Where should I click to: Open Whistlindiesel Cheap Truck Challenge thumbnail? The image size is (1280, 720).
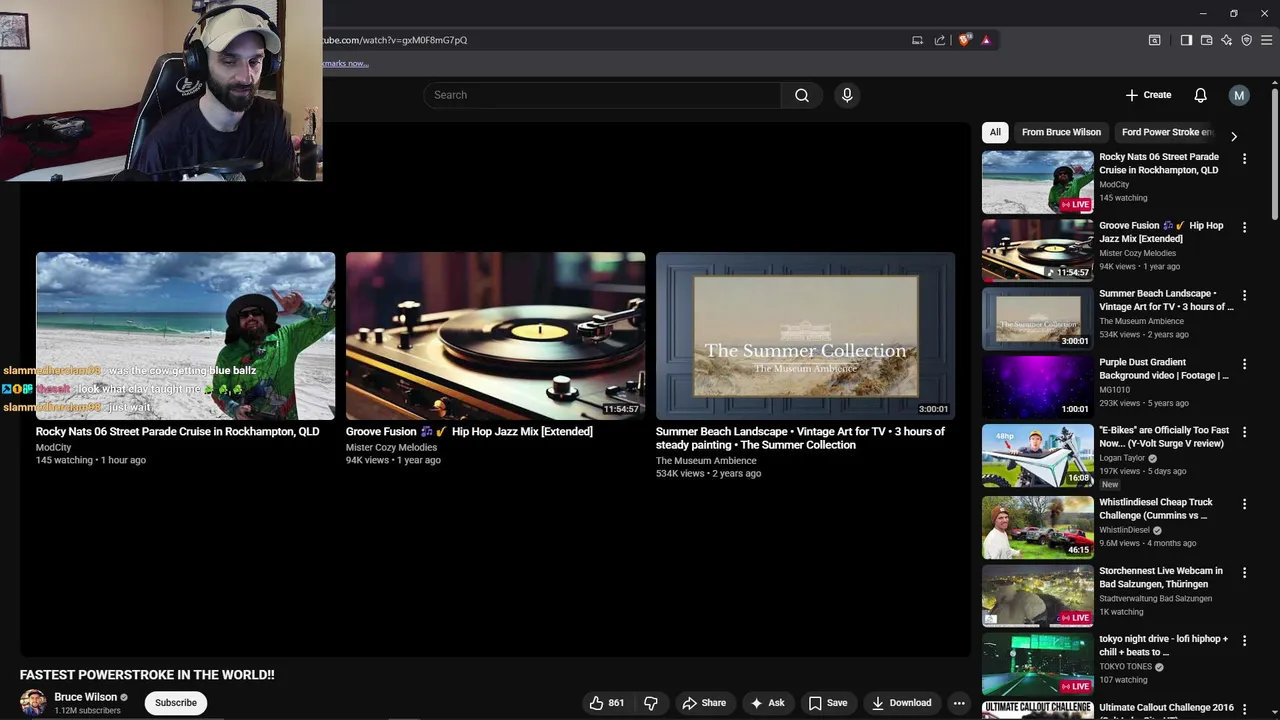pyautogui.click(x=1037, y=527)
